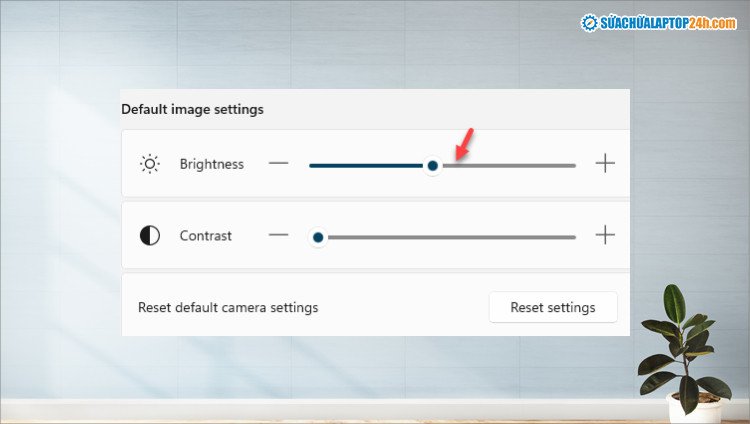Click the Reset settings button

(553, 307)
